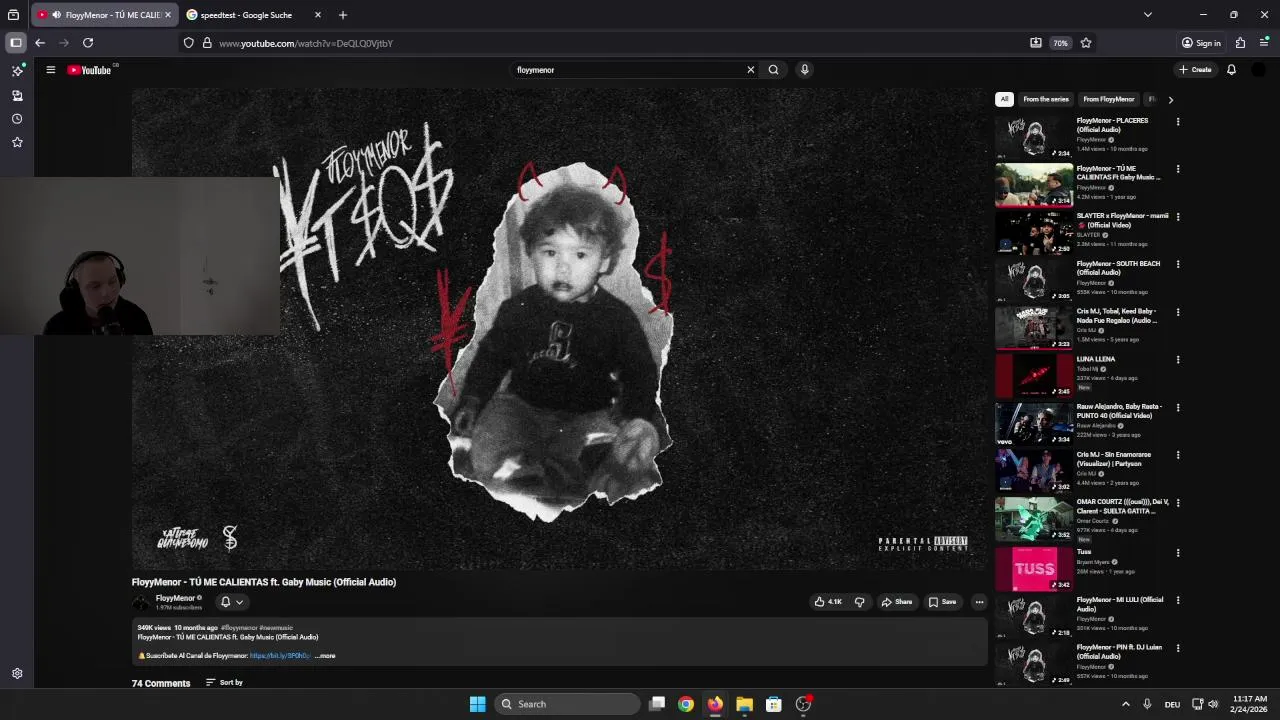This screenshot has height=720, width=1280.
Task: Open options menu for LUNA LLENA video
Action: (x=1178, y=360)
